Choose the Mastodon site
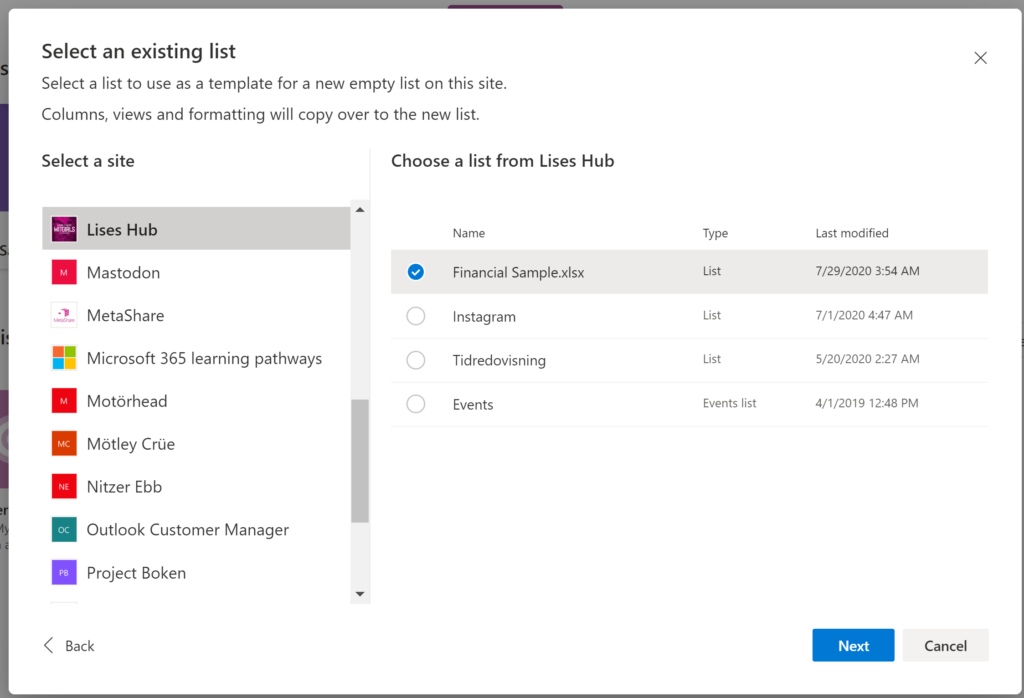The width and height of the screenshot is (1024, 698). [x=196, y=272]
